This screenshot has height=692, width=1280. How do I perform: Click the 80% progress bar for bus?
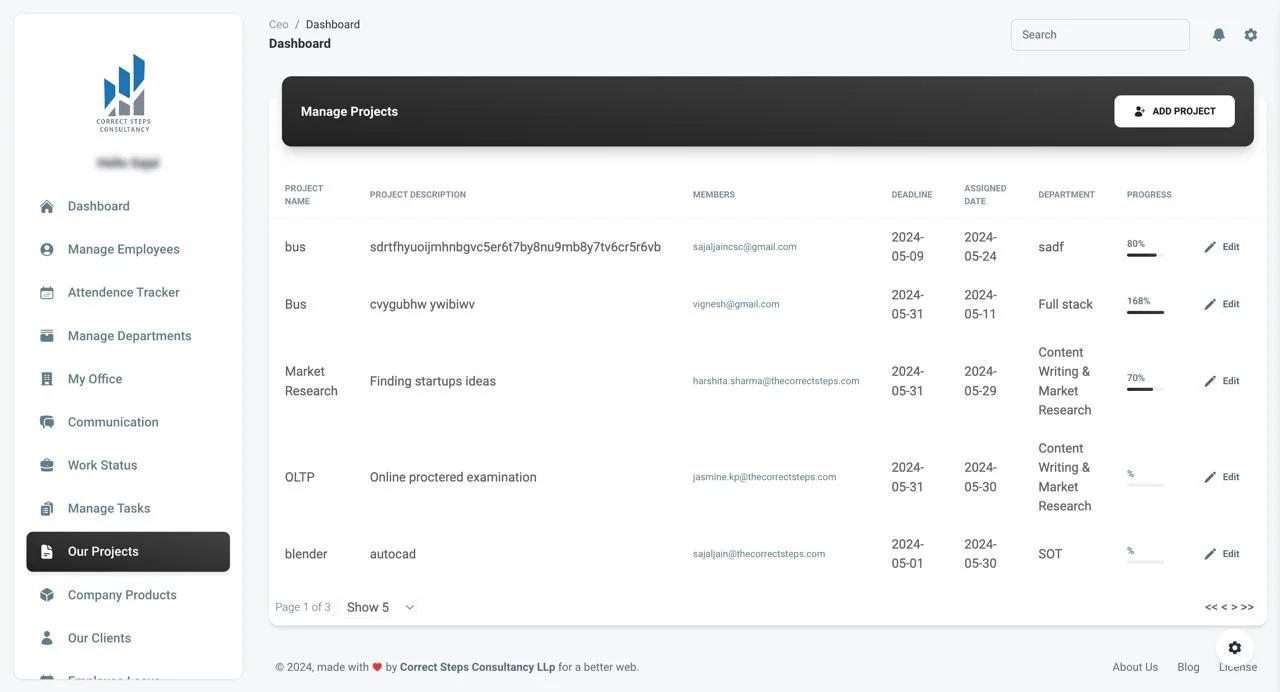(x=1144, y=255)
